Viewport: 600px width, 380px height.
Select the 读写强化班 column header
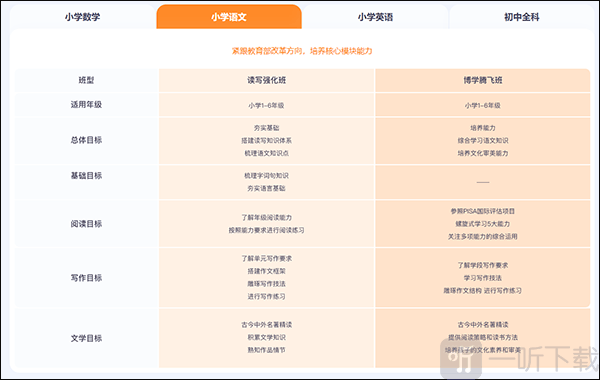click(x=266, y=80)
